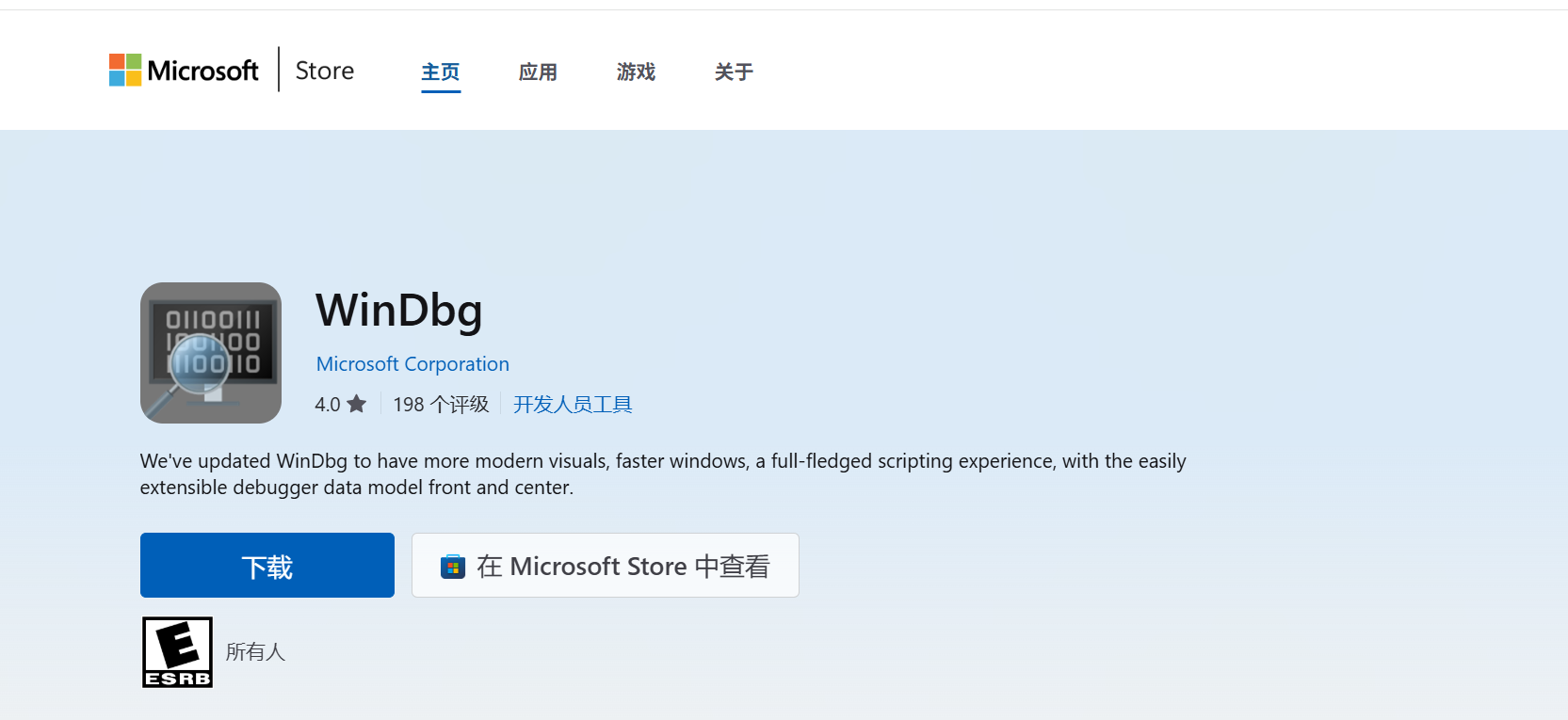
Task: Go to the 游戏 section
Action: click(x=636, y=72)
